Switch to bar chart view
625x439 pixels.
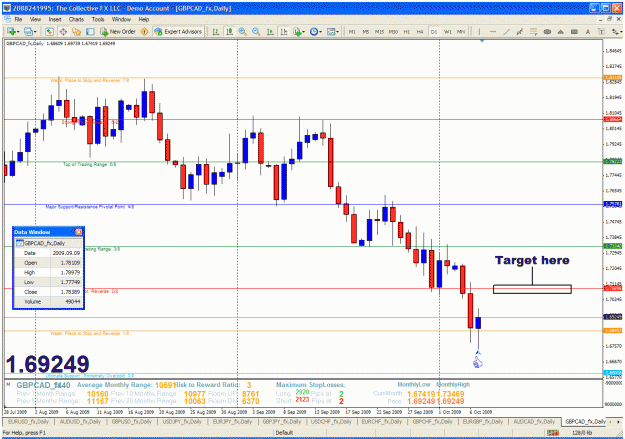[216, 31]
